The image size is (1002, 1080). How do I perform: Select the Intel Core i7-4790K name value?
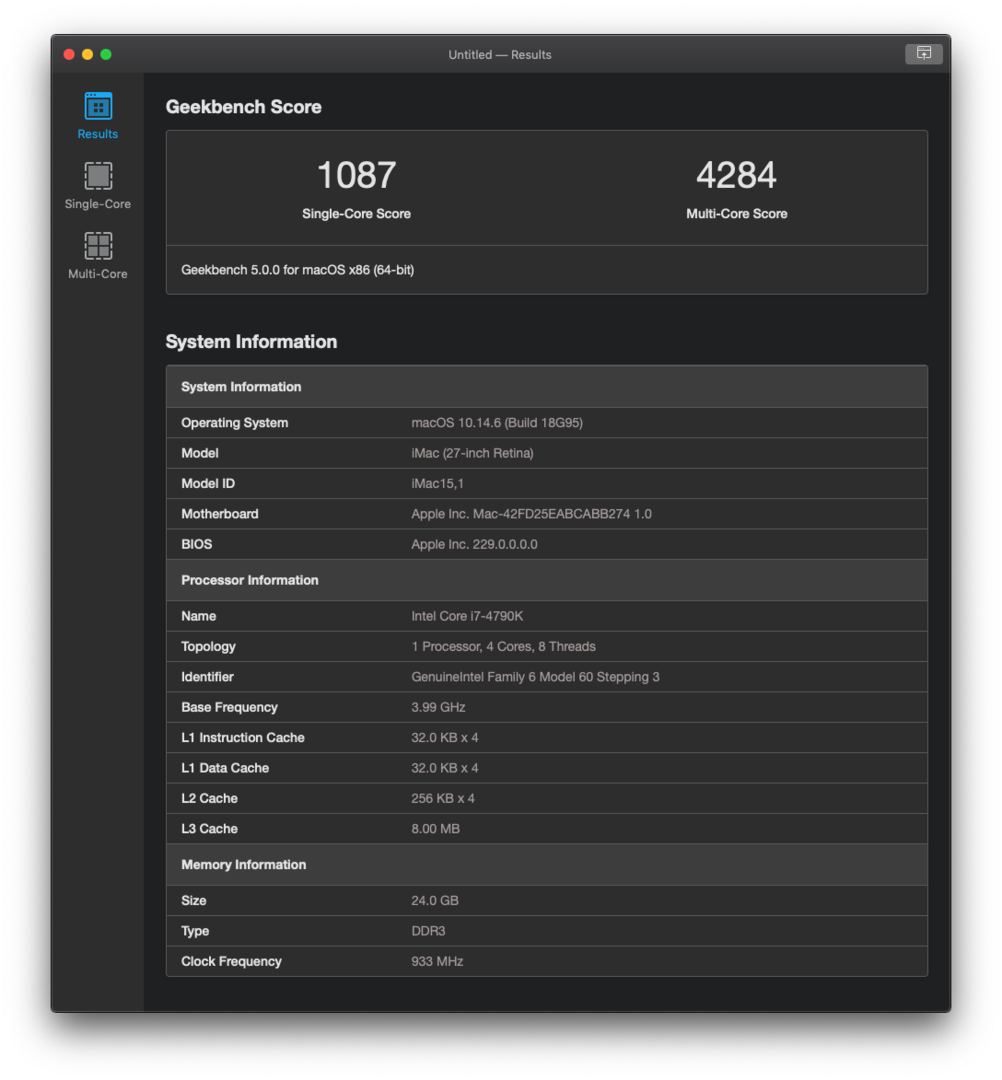(x=467, y=616)
